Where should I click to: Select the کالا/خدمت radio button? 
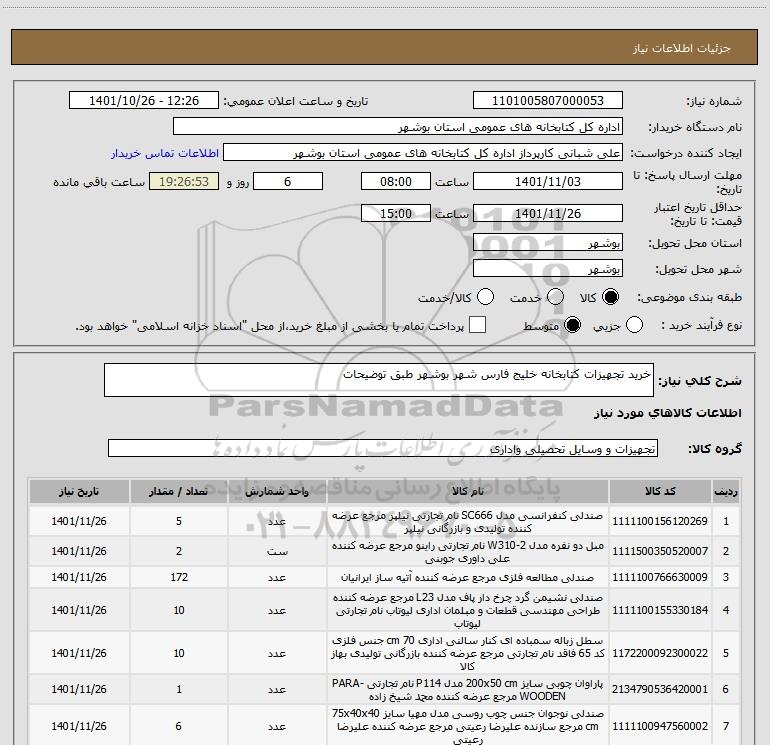point(486,297)
